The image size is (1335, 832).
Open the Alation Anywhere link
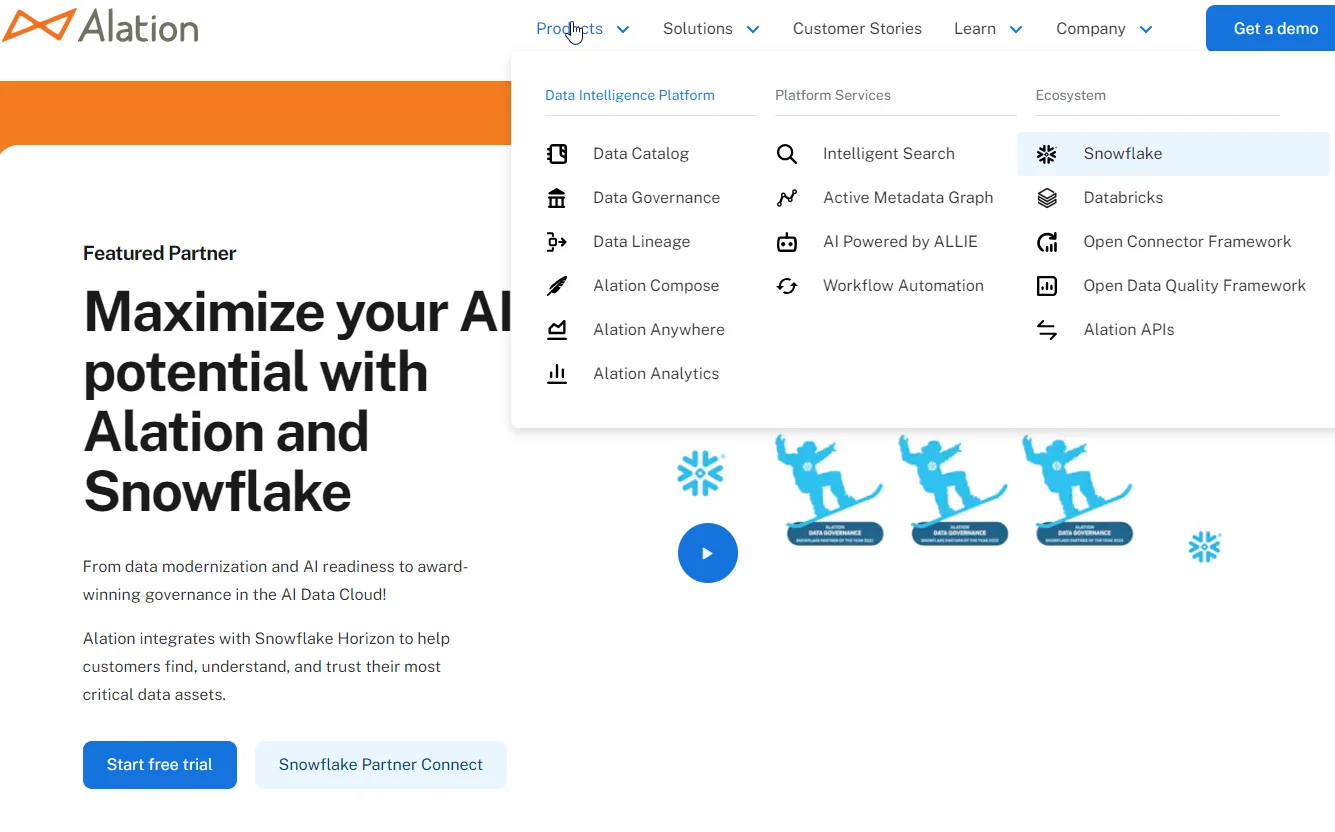tap(659, 330)
